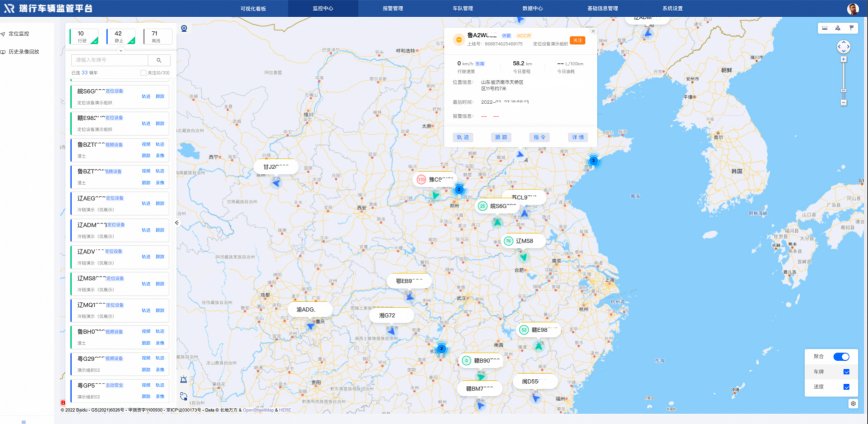868x424 pixels.
Task: Select the 辽ADV vehicle row in list
Action: [x=120, y=257]
